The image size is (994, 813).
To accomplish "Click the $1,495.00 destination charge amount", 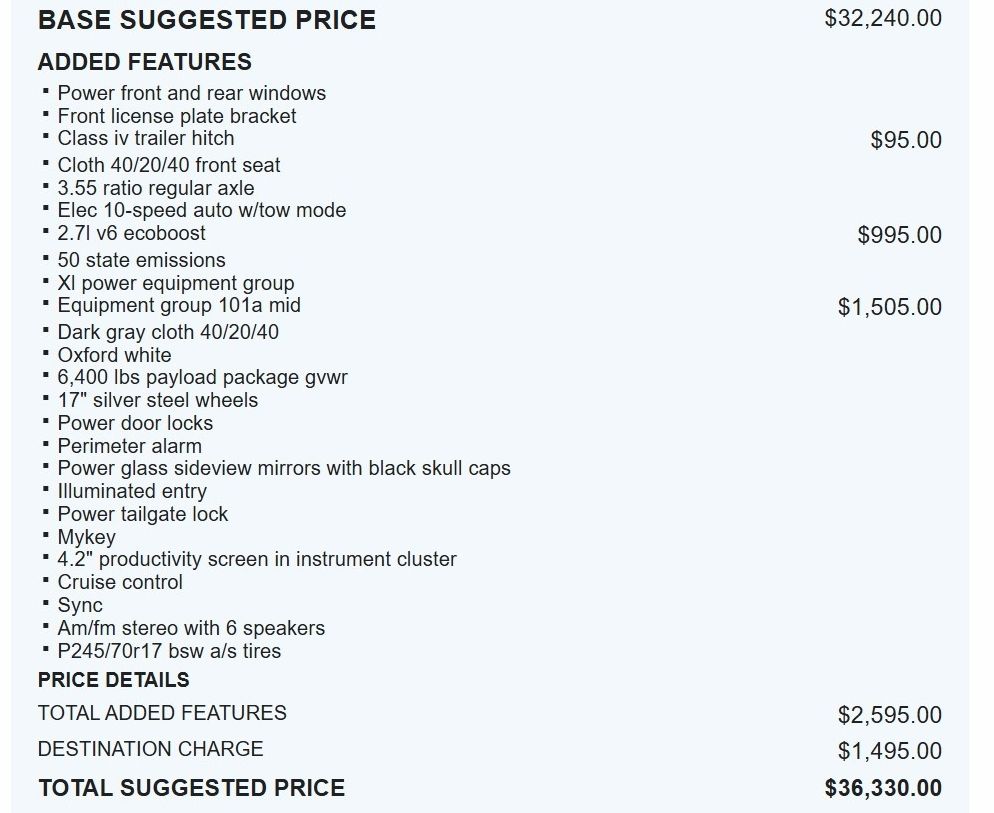I will point(889,751).
